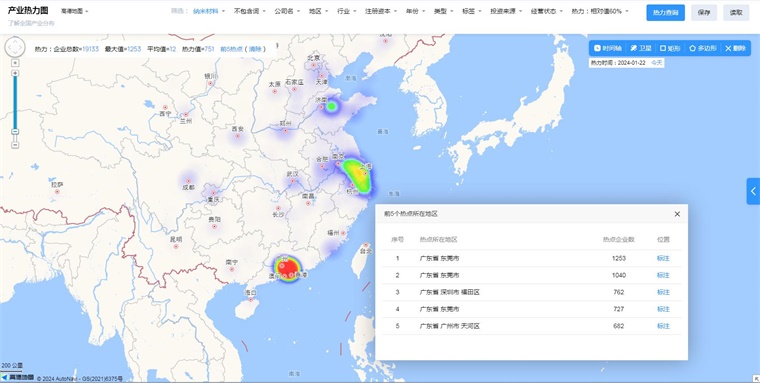Close the 前5个热点所在地区 dialog
The height and width of the screenshot is (383, 760).
pos(677,214)
